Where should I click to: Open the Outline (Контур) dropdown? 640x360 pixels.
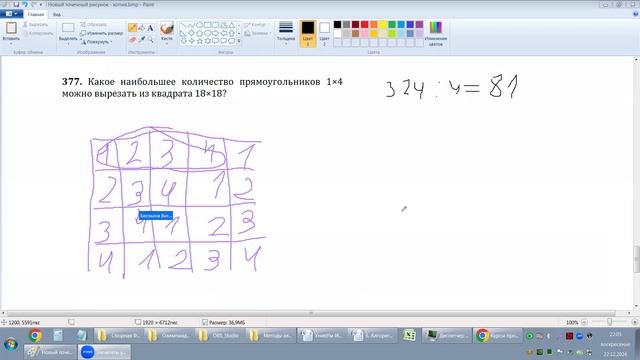click(257, 25)
